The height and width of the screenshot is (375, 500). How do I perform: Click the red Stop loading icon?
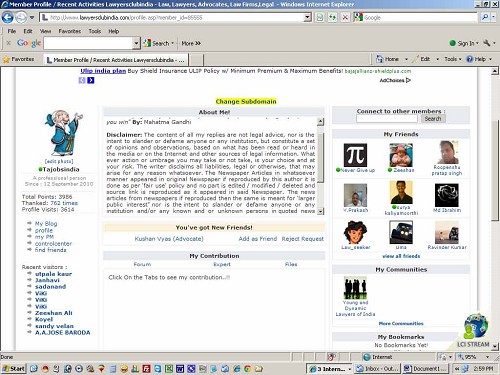tap(345, 17)
